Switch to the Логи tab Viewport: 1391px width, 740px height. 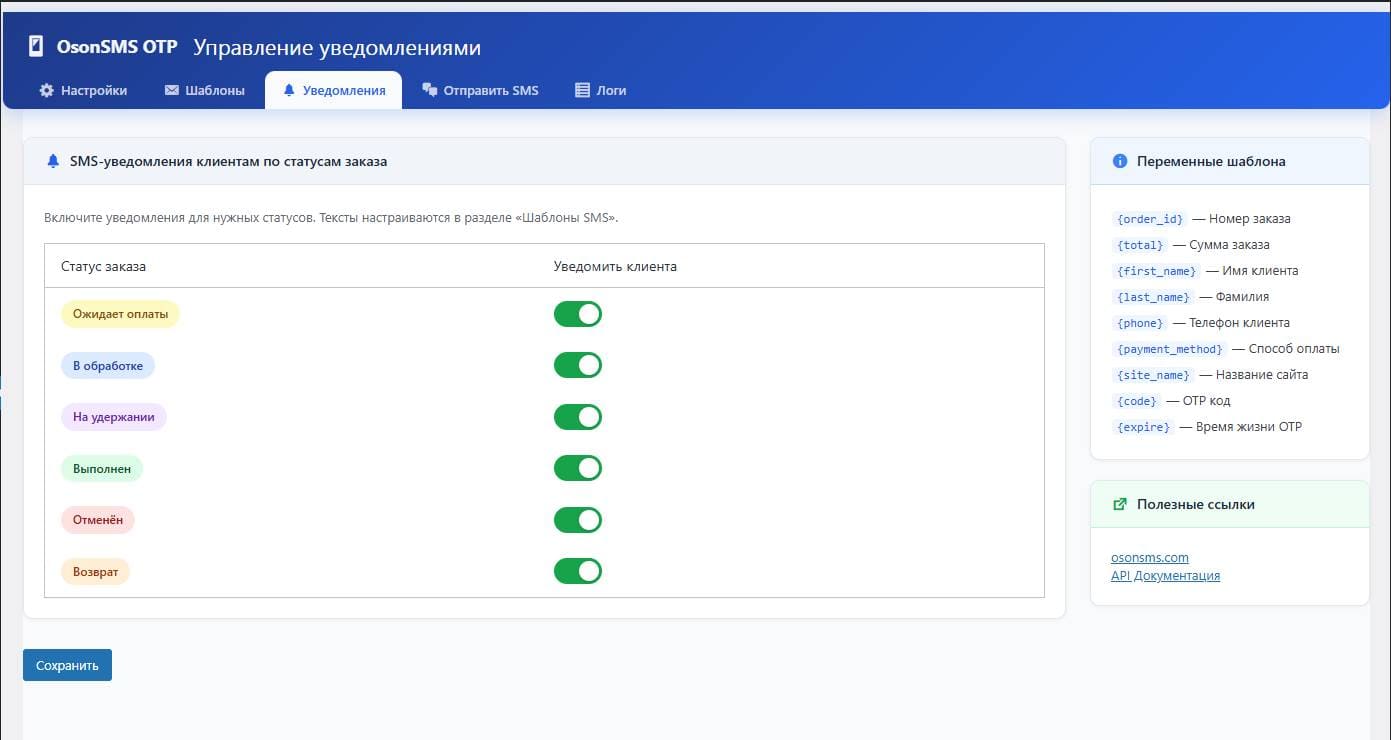[x=600, y=90]
